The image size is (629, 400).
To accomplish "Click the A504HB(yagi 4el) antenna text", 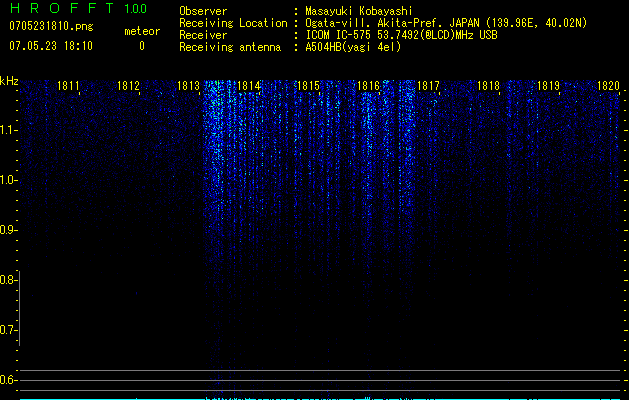I will [x=353, y=47].
